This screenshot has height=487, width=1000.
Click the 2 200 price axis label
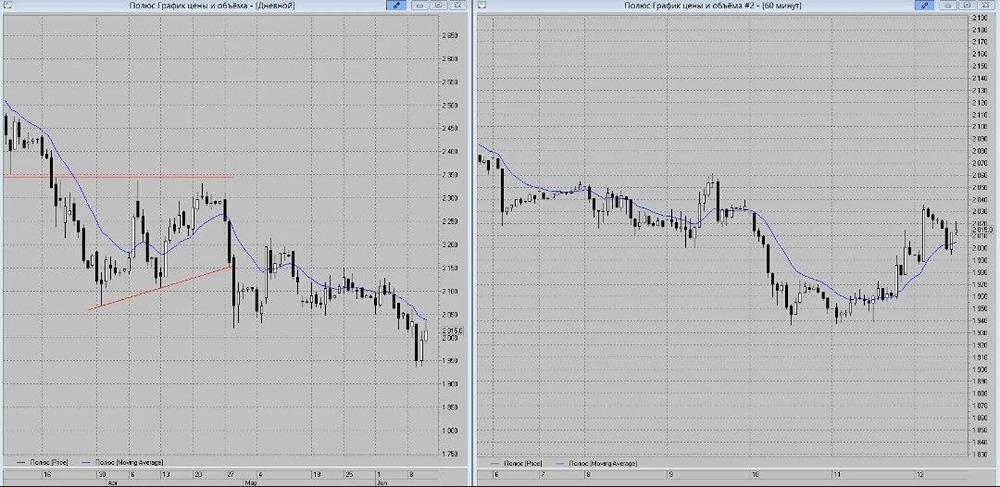[450, 245]
